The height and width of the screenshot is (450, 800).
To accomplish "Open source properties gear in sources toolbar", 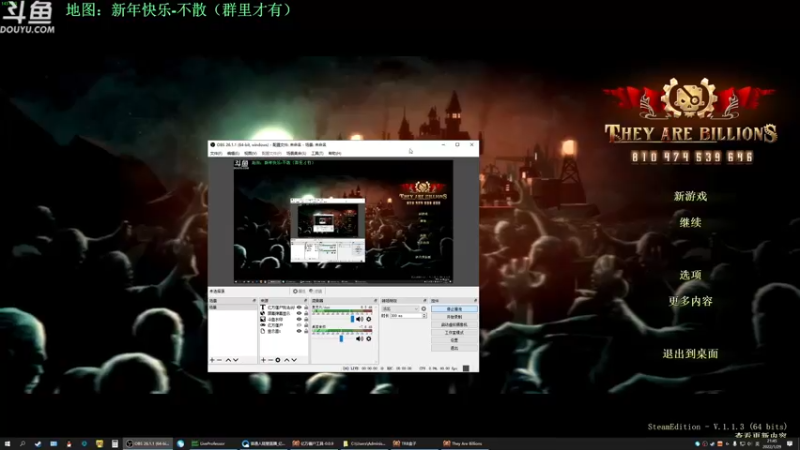I will [x=278, y=360].
